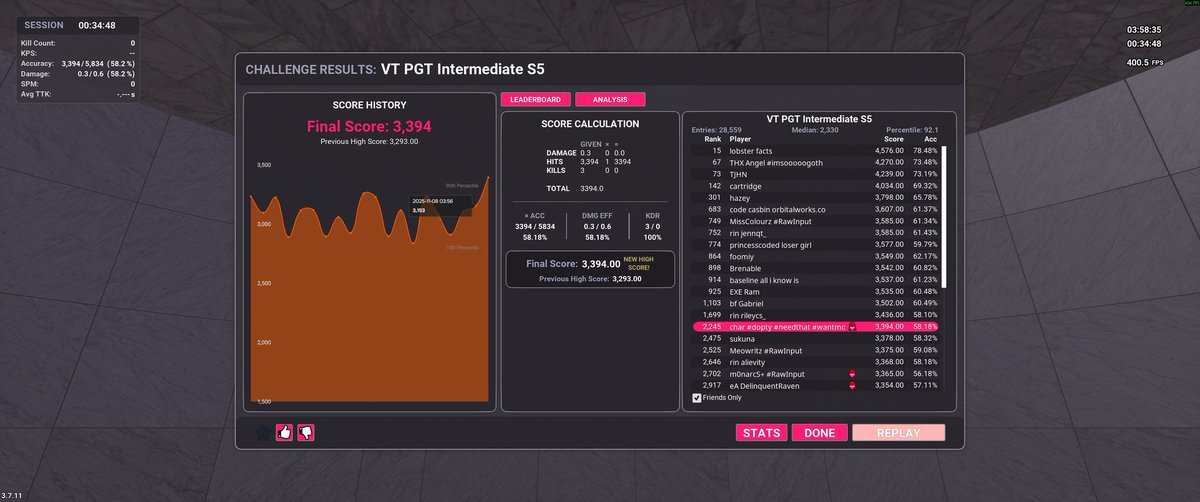Click the Replay button
The height and width of the screenshot is (502, 1200).
coord(898,433)
